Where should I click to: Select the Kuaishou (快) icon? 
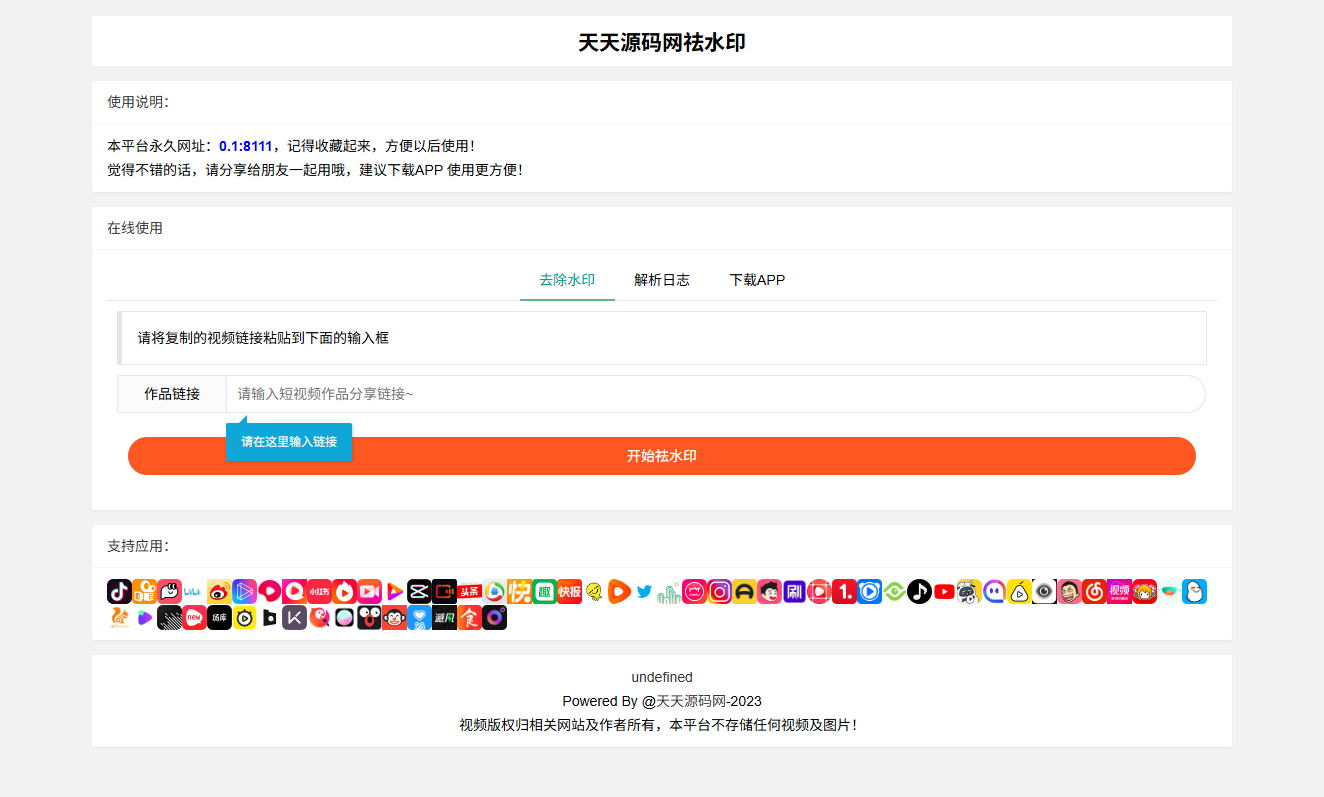click(x=519, y=591)
